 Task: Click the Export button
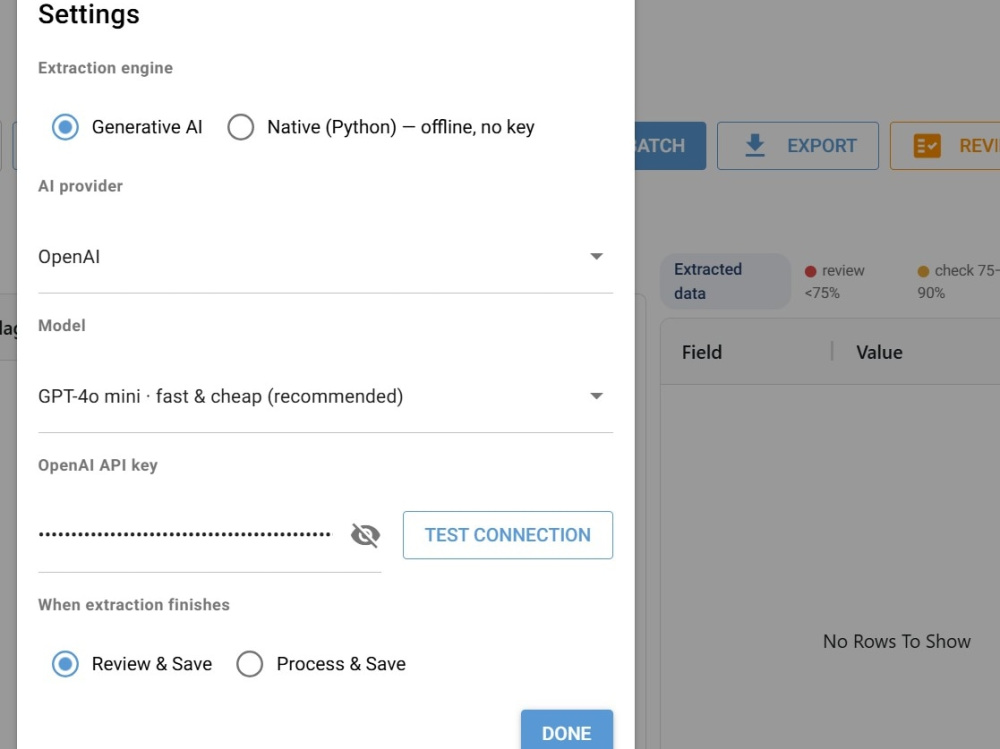(798, 145)
